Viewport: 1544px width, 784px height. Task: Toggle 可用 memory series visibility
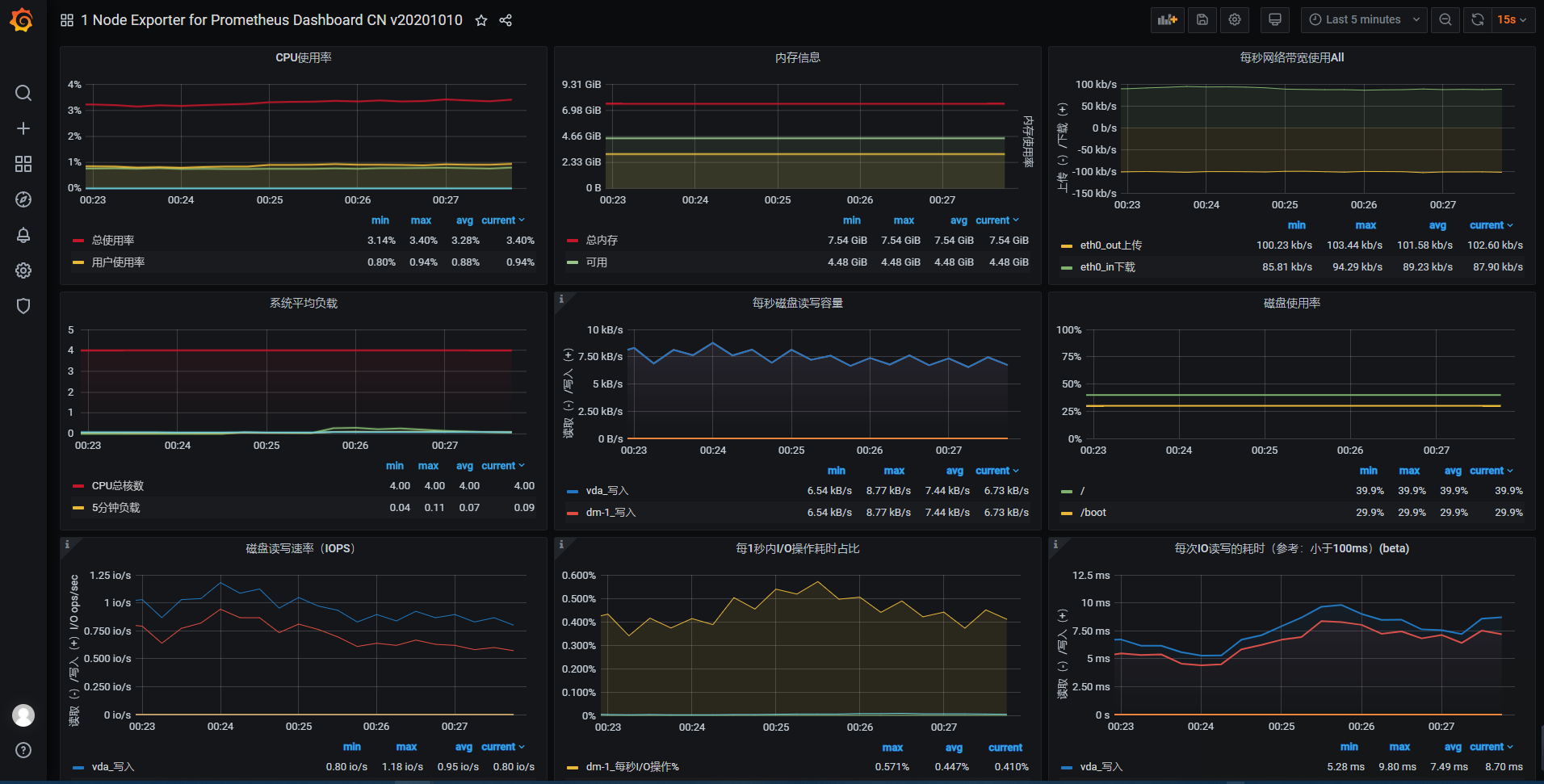597,262
